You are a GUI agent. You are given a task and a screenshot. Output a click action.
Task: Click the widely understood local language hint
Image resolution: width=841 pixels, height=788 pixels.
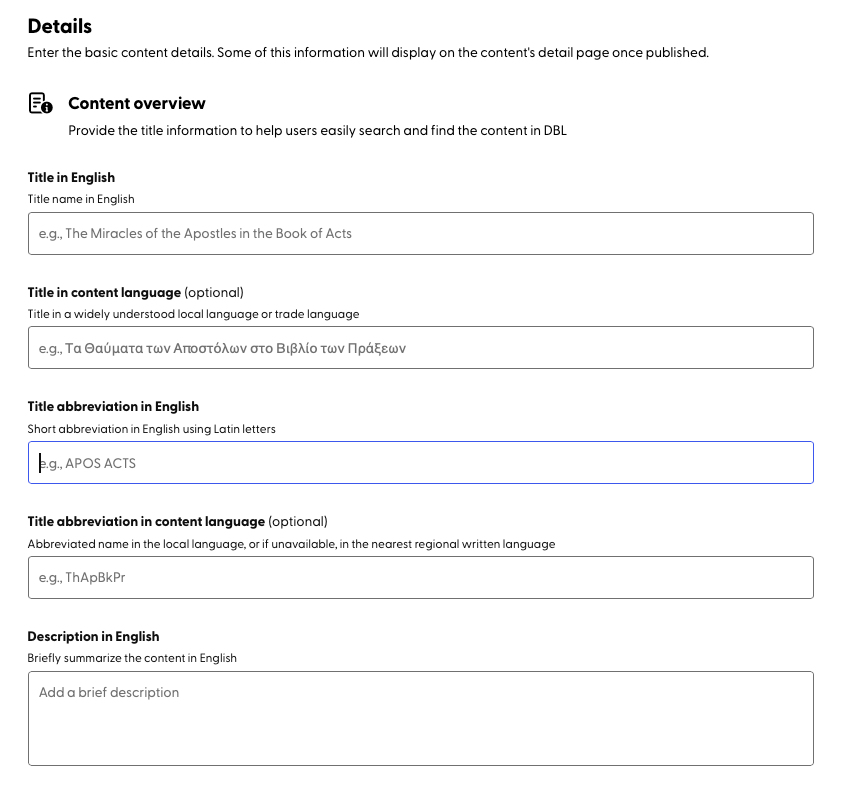[193, 314]
